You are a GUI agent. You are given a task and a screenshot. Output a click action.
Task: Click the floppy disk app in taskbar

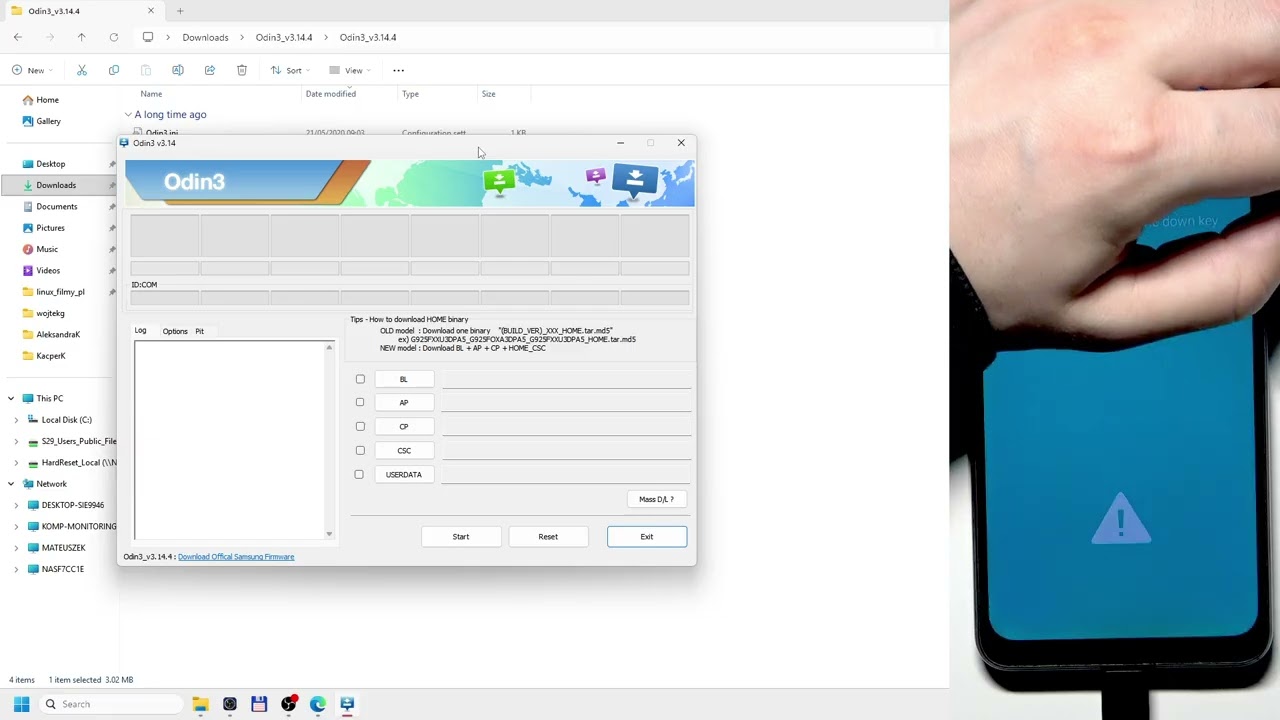[259, 704]
